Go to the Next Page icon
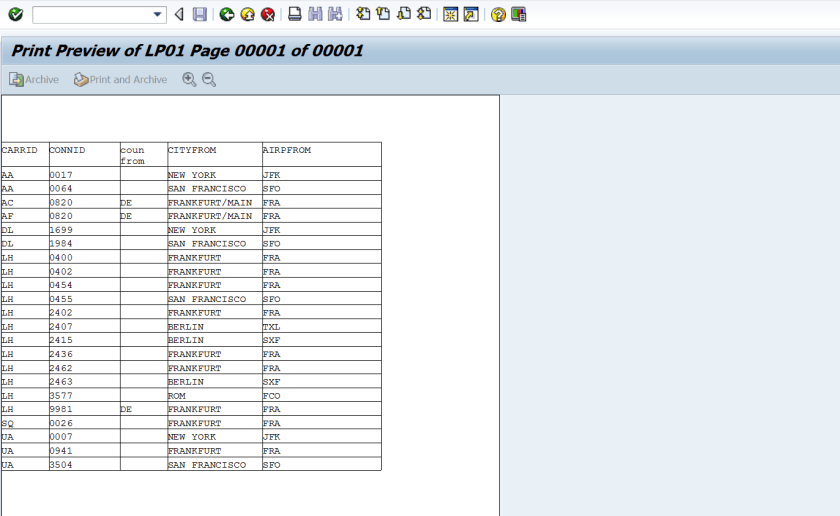Viewport: 840px width, 516px height. (404, 14)
